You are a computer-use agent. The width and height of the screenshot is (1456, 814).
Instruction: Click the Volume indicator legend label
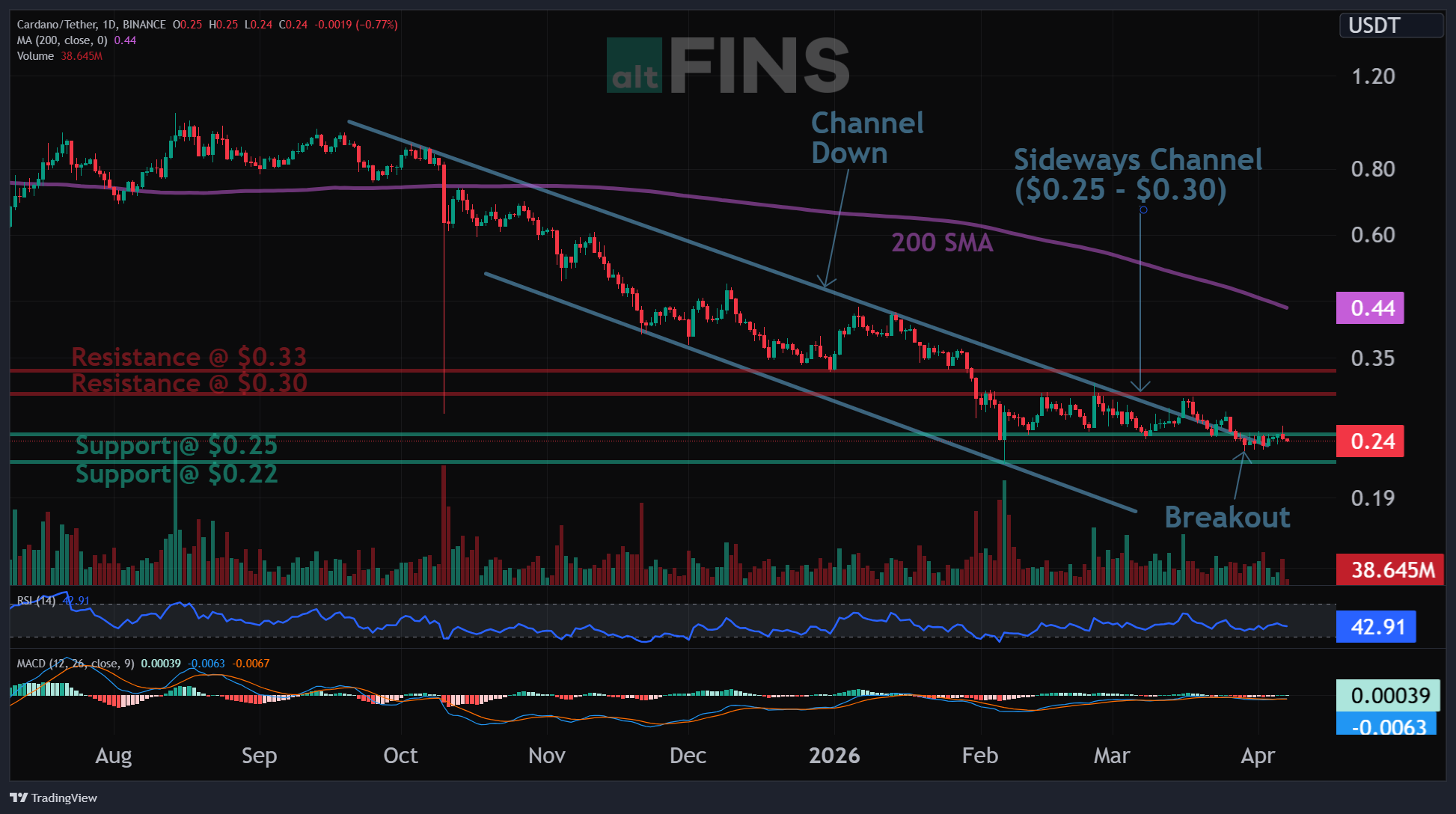pos(35,56)
